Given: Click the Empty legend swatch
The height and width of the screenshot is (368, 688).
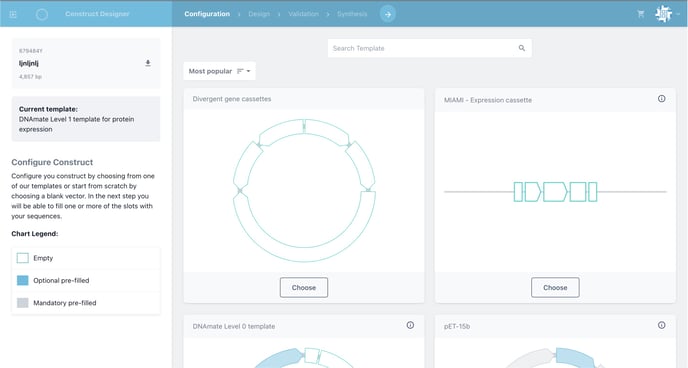Looking at the screenshot, I should pyautogui.click(x=22, y=258).
